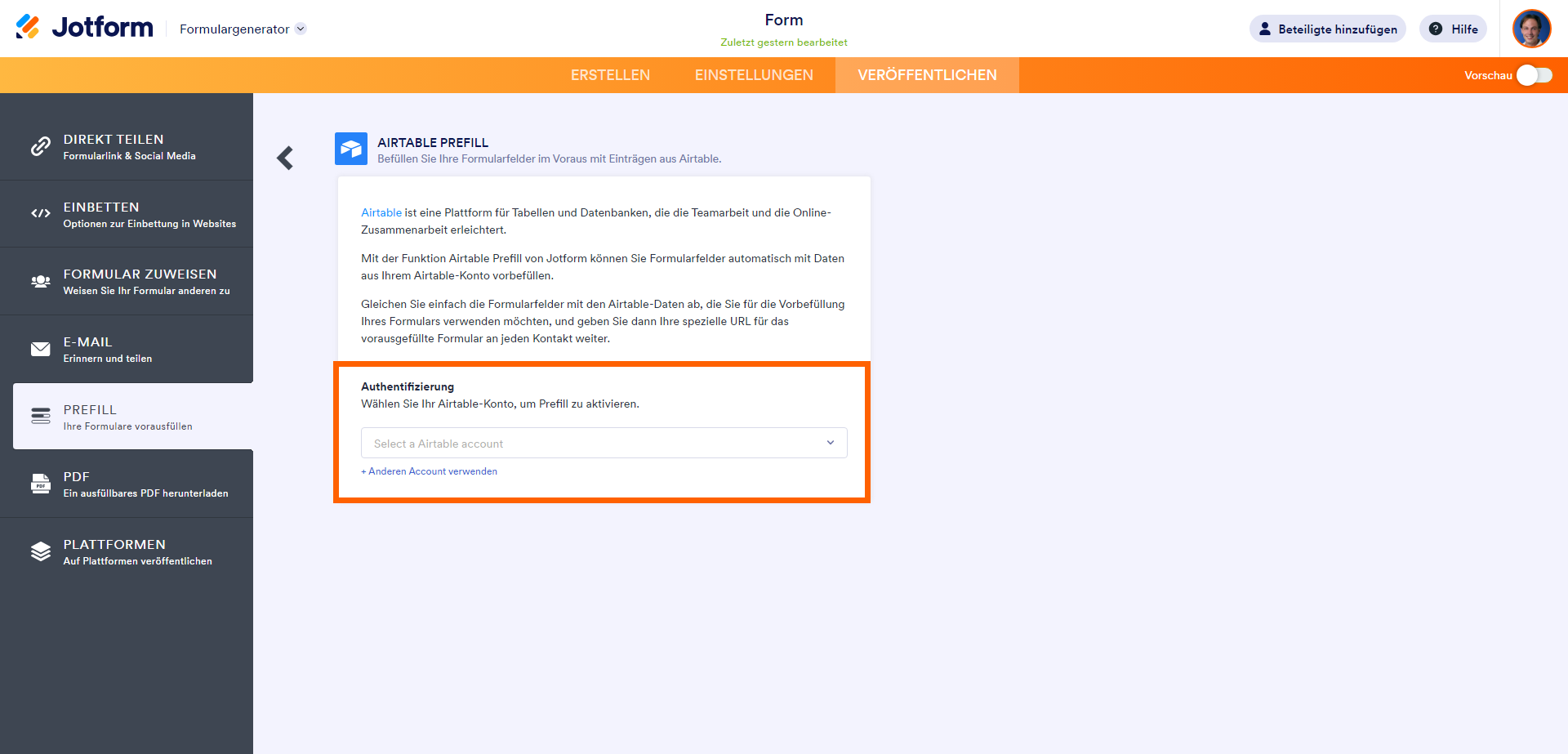Image resolution: width=1568 pixels, height=754 pixels.
Task: Open the user profile avatar
Action: pos(1531,29)
